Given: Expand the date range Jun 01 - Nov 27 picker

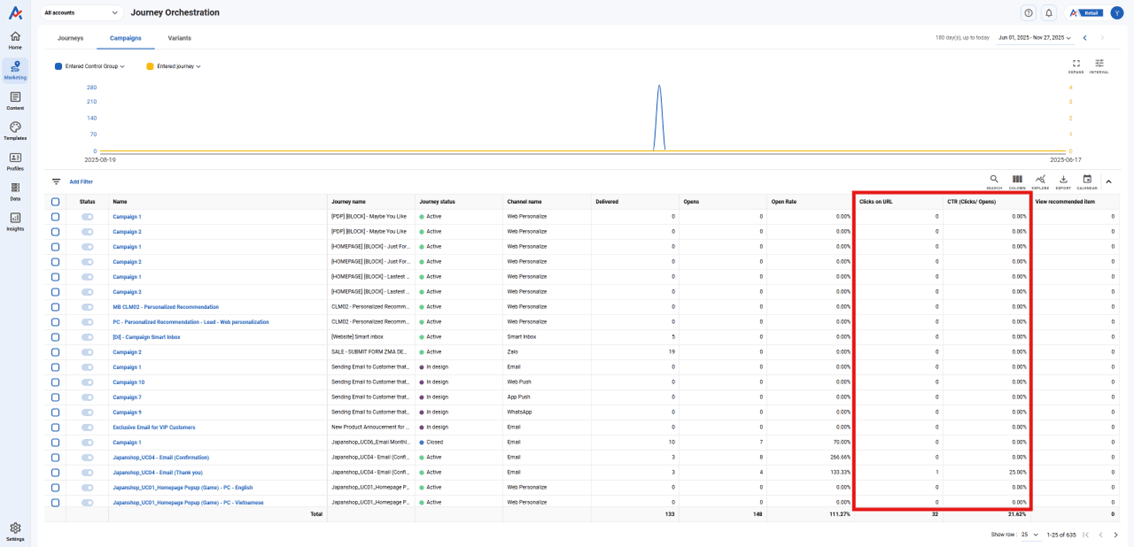Looking at the screenshot, I should pyautogui.click(x=1034, y=38).
